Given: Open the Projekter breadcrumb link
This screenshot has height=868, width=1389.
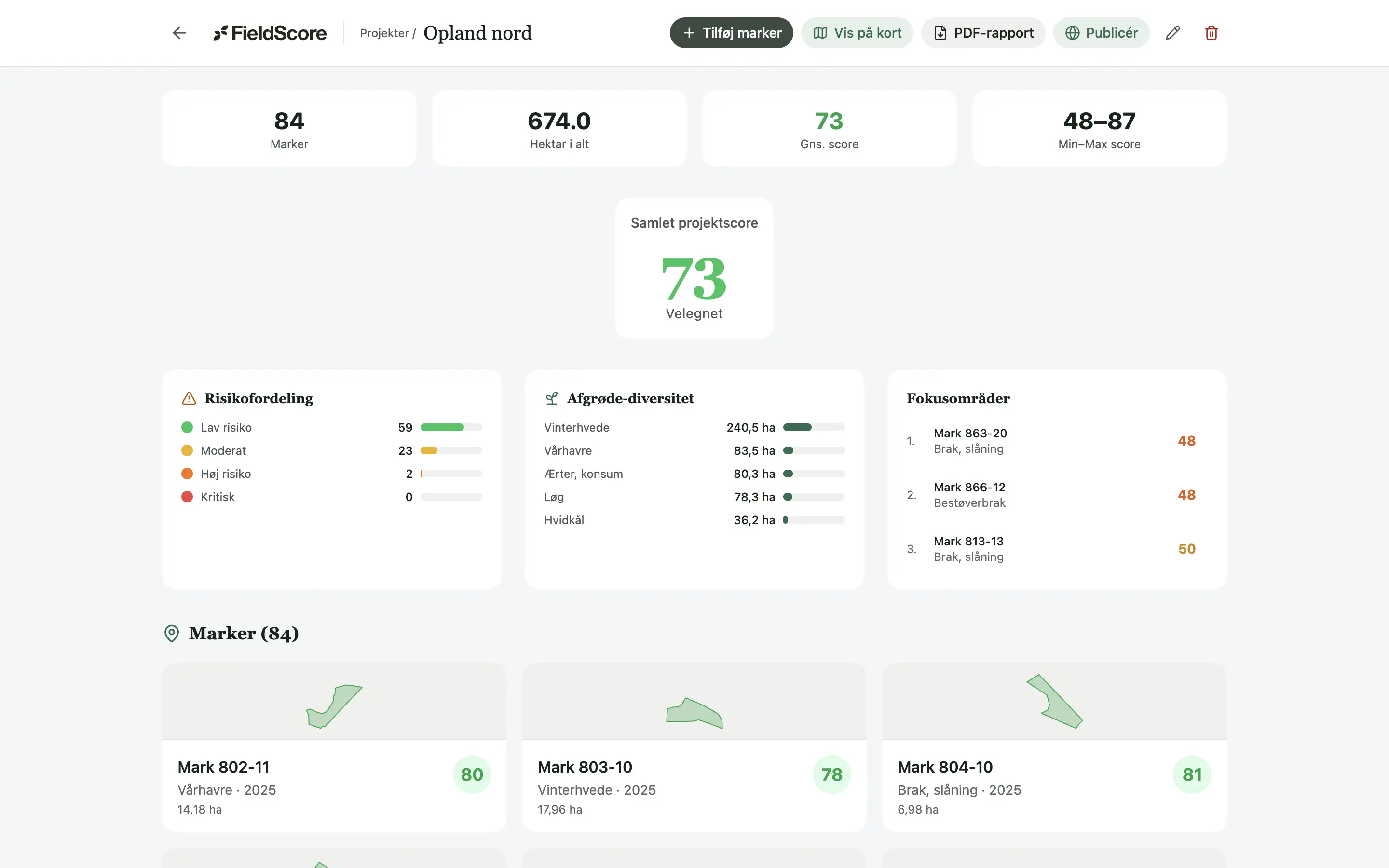Looking at the screenshot, I should coord(384,33).
